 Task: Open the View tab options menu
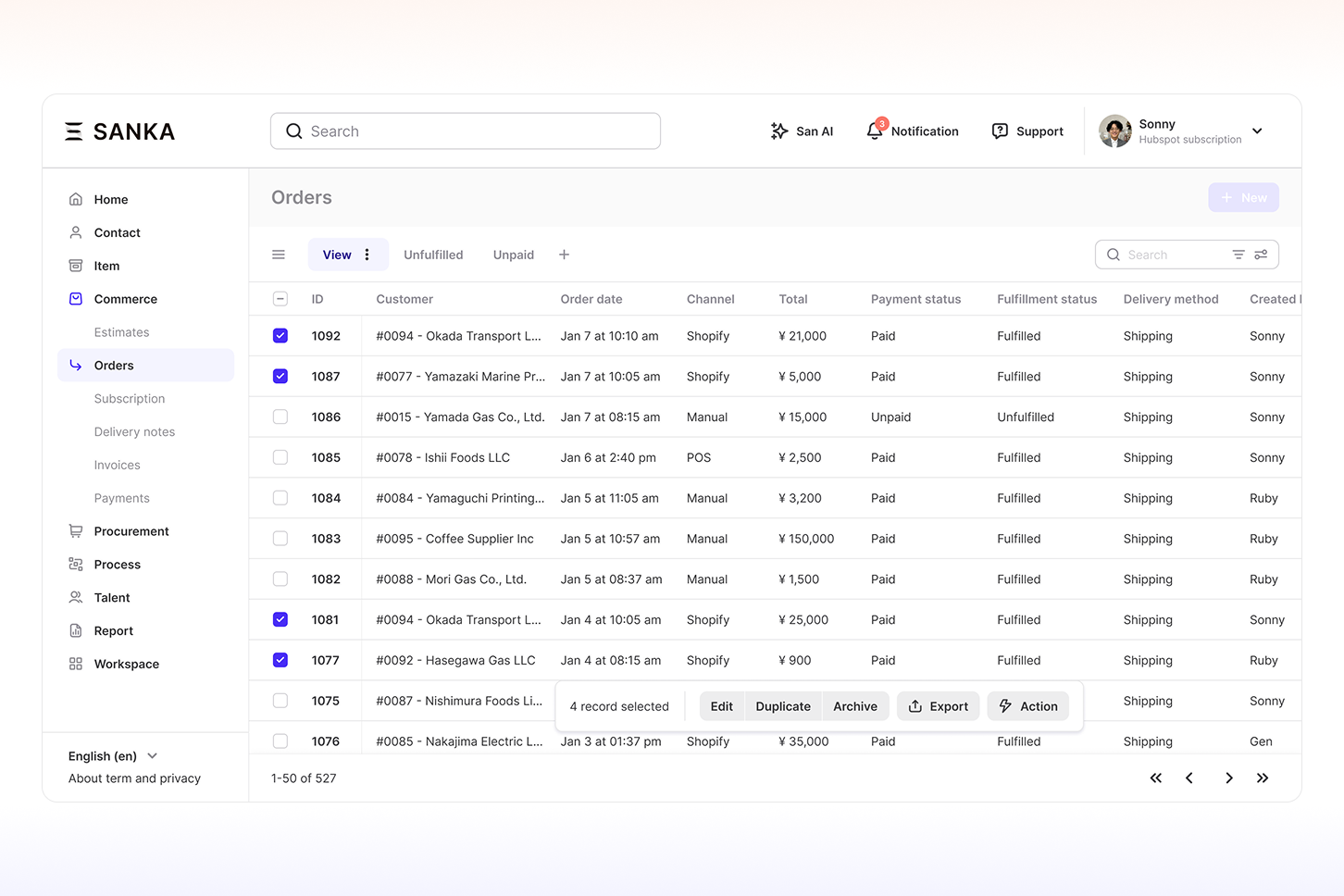[x=367, y=255]
